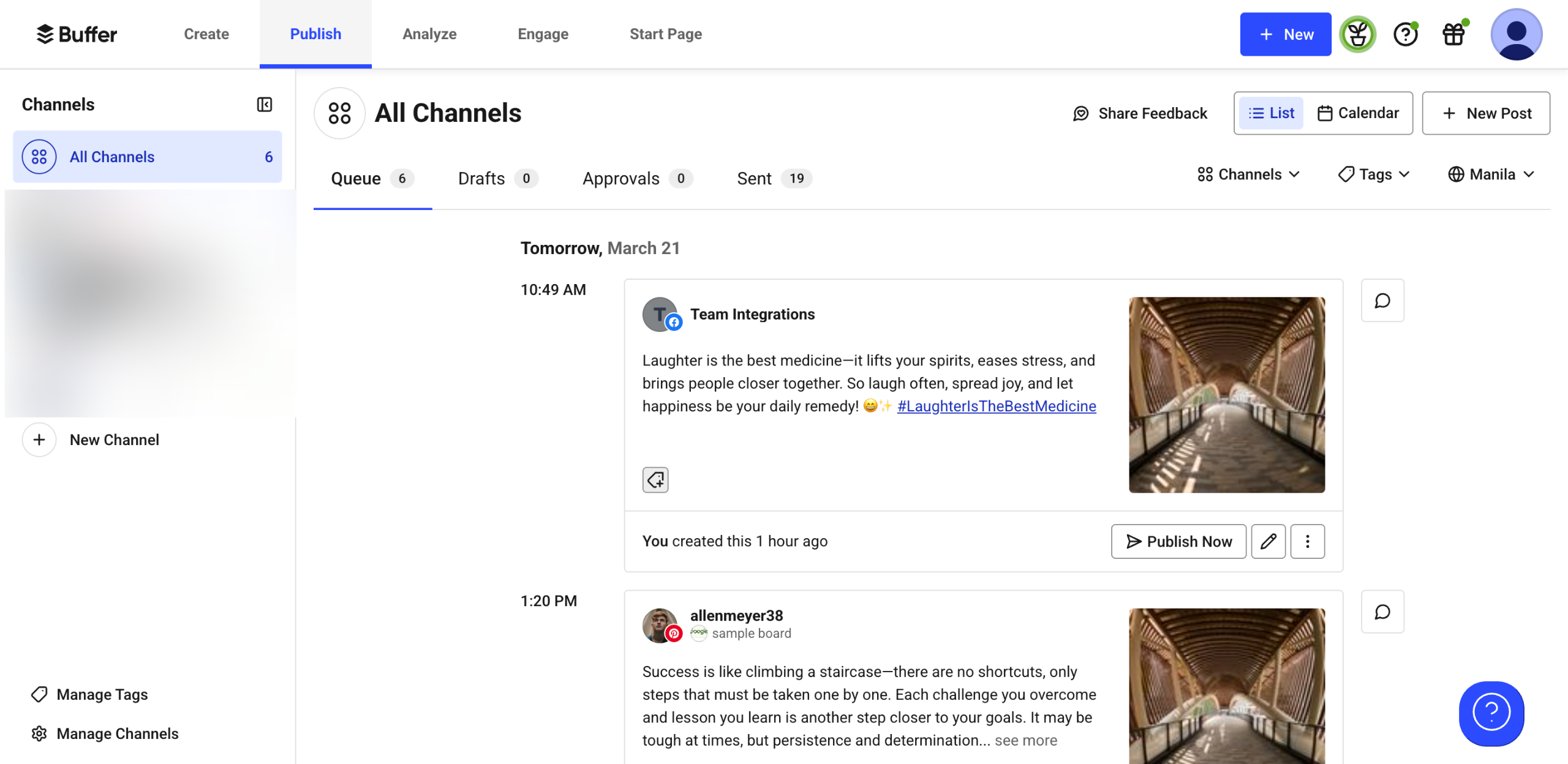Open comments on the allenmeyer38 post
This screenshot has width=1568, height=764.
point(1382,612)
